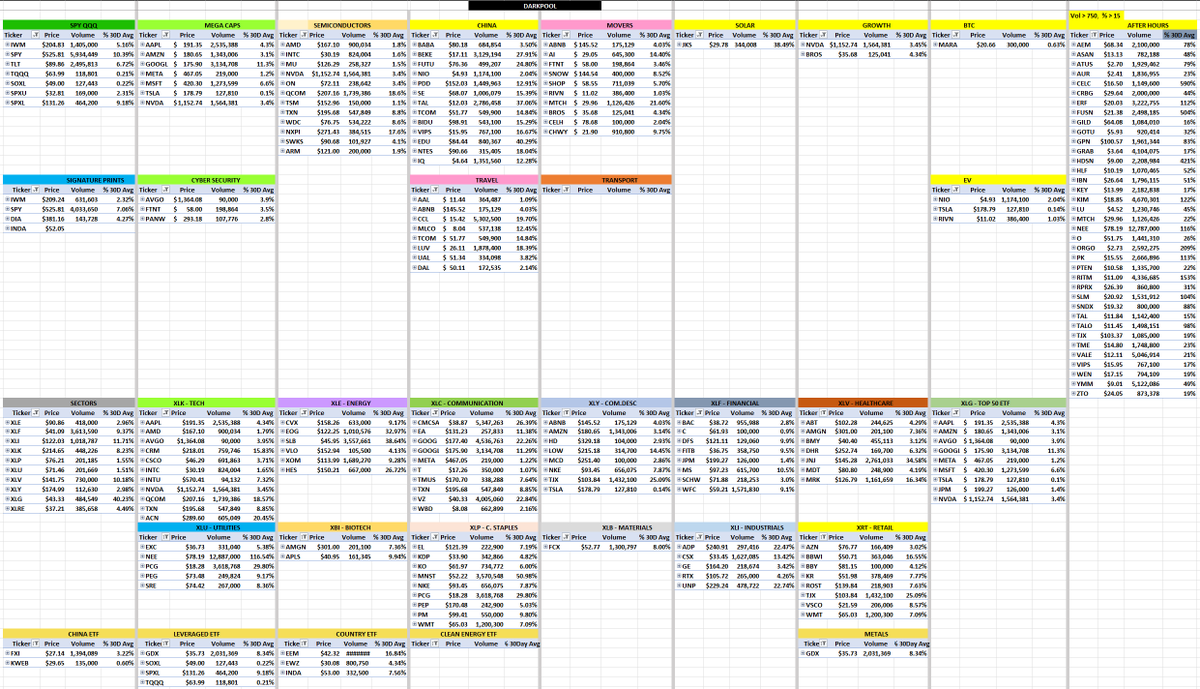Expand the ZTO row in AFTER HOURS
Viewport: 1200px width, 689px height.
[1073, 395]
